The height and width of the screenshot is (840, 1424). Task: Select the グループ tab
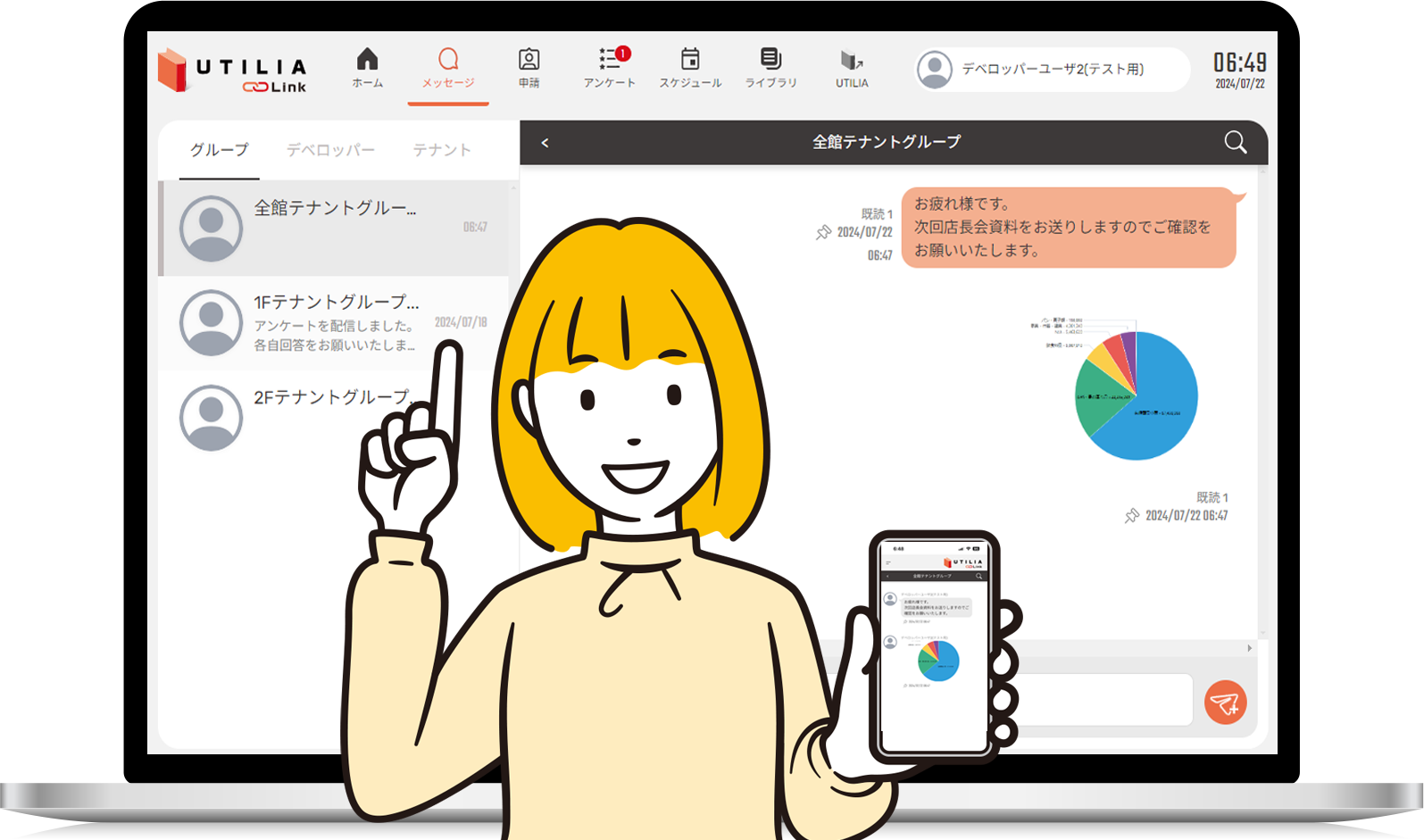219,150
